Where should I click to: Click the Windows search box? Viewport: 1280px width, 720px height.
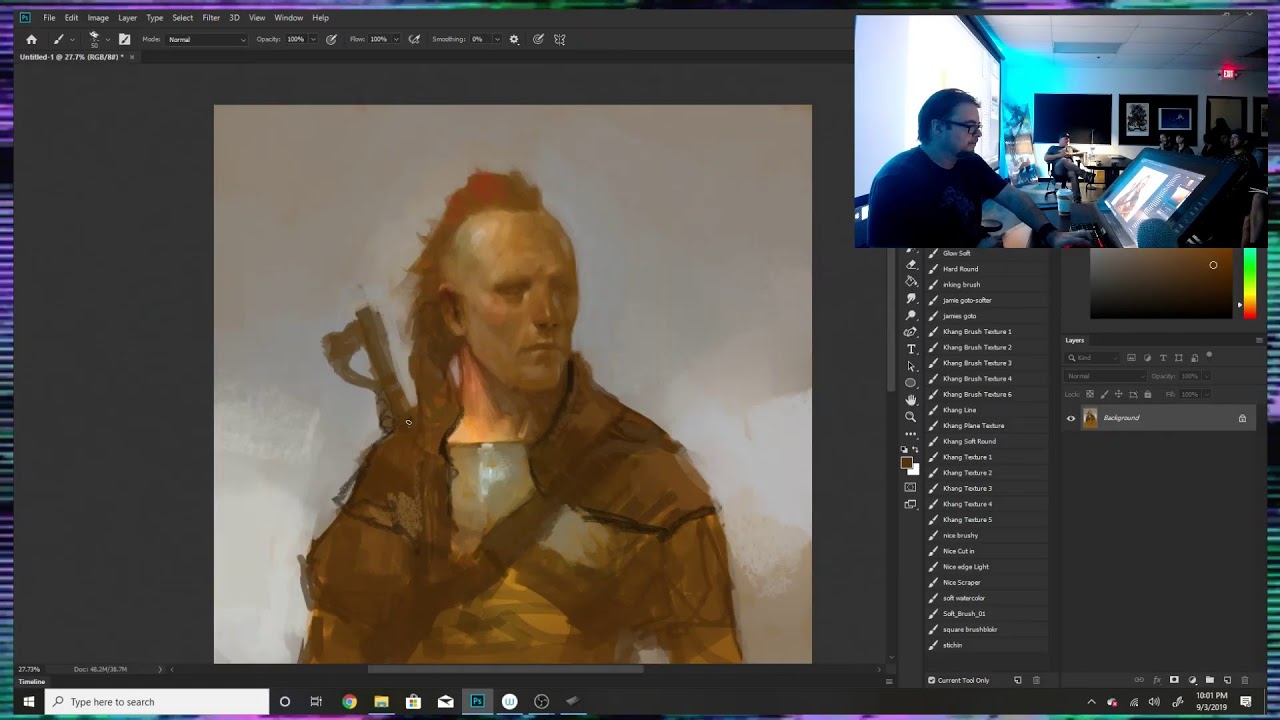pyautogui.click(x=156, y=702)
